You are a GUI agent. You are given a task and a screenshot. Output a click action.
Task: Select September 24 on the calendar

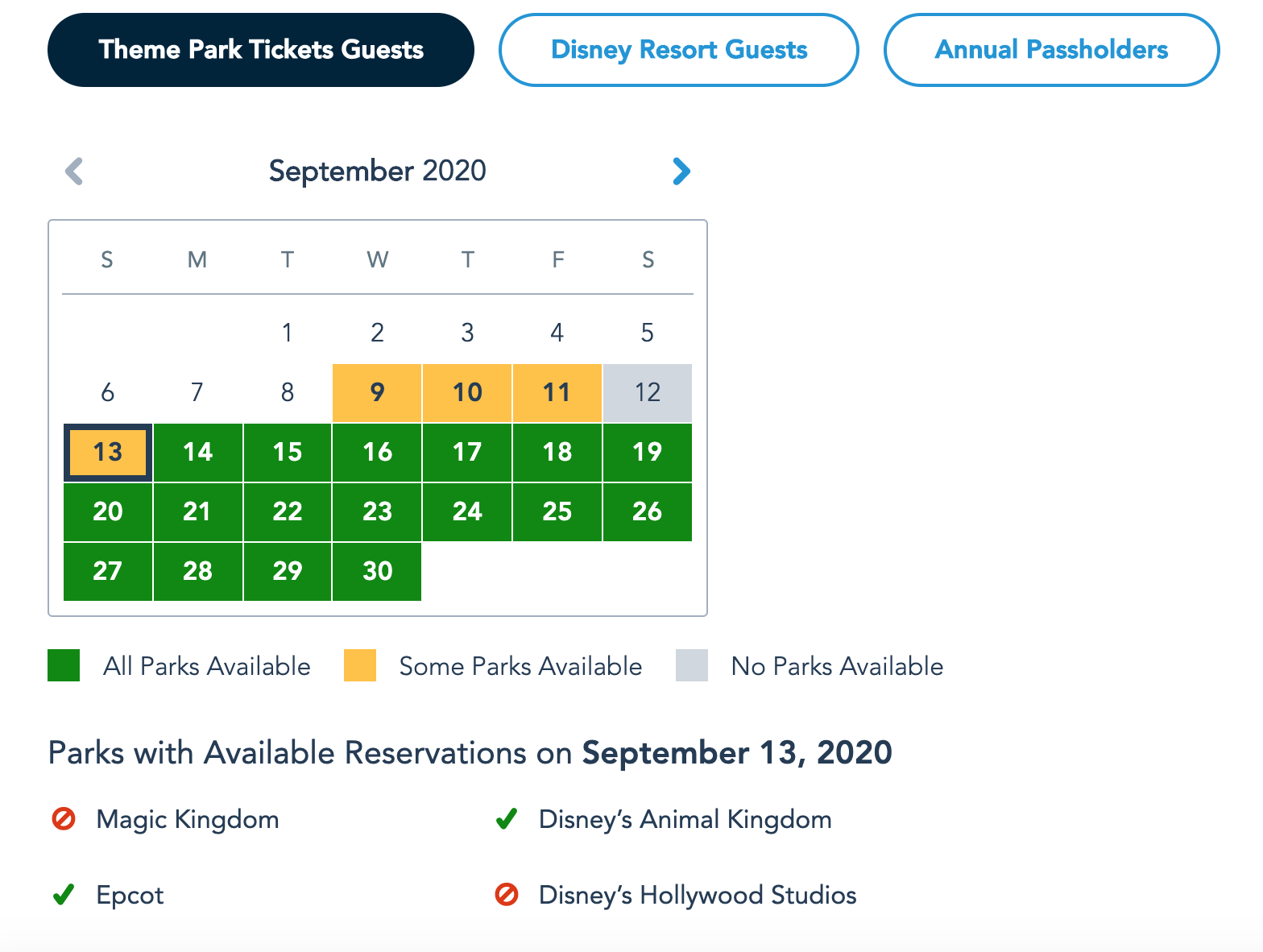467,512
